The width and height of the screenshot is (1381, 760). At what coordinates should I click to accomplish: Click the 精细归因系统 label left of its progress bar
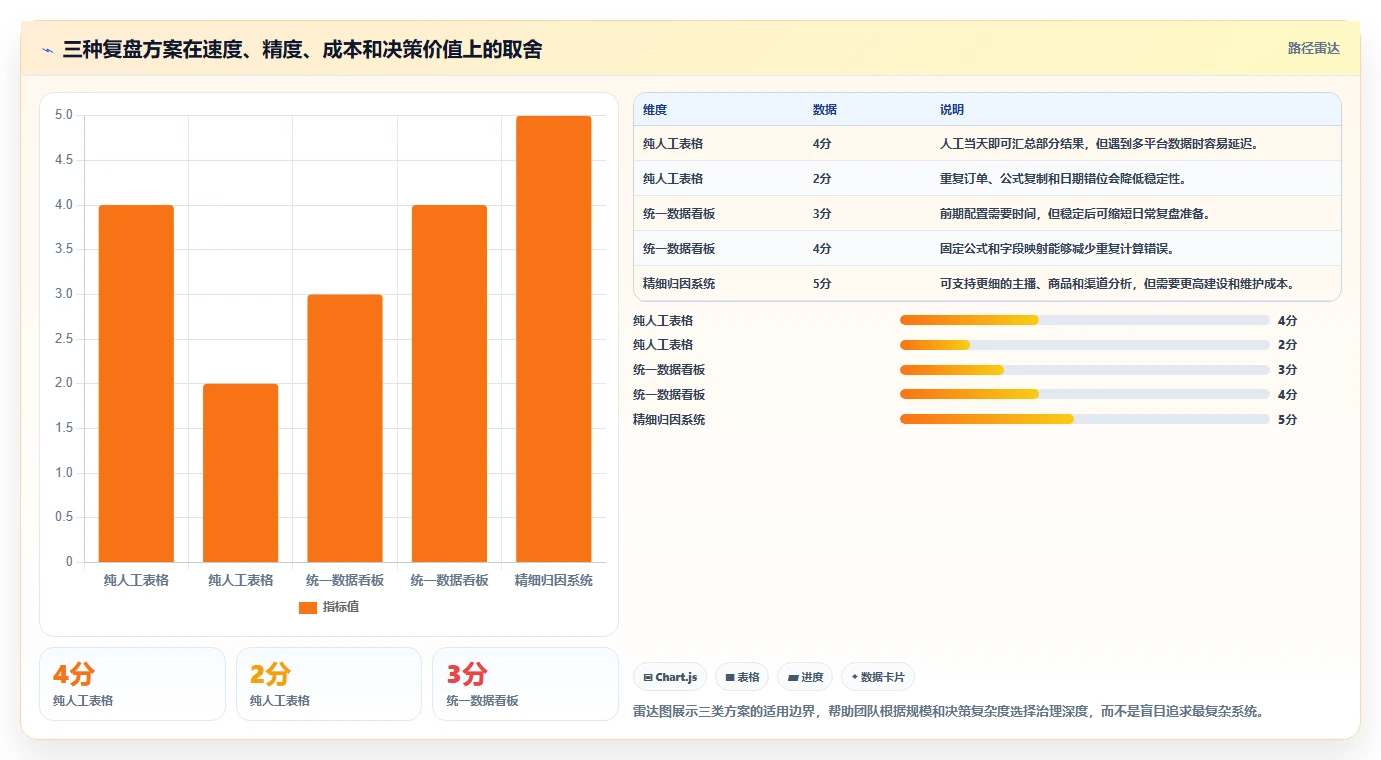coord(669,420)
